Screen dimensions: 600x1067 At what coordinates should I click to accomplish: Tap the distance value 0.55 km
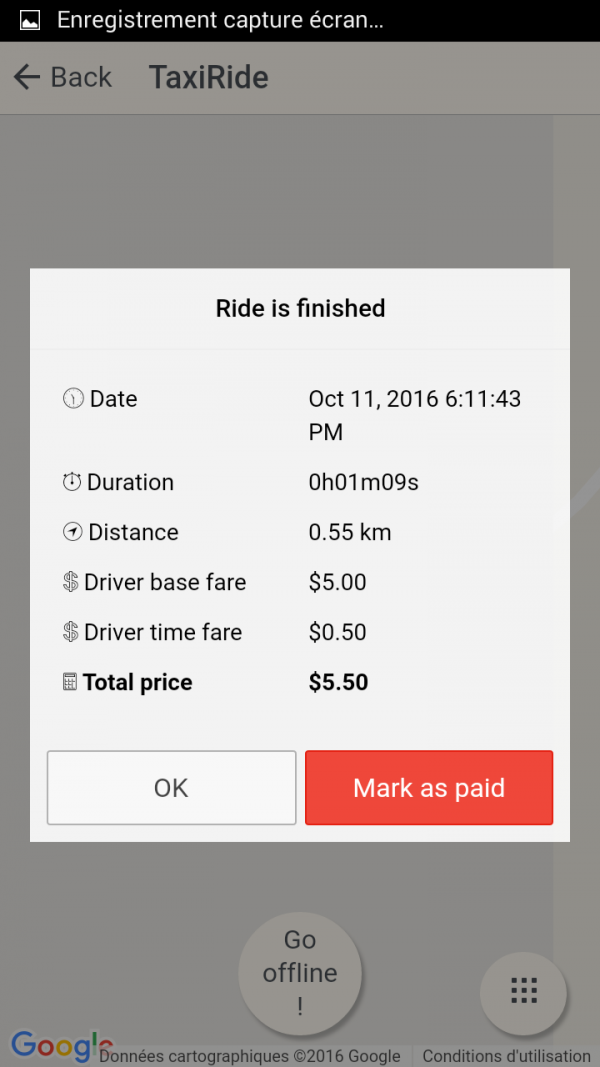click(x=350, y=532)
